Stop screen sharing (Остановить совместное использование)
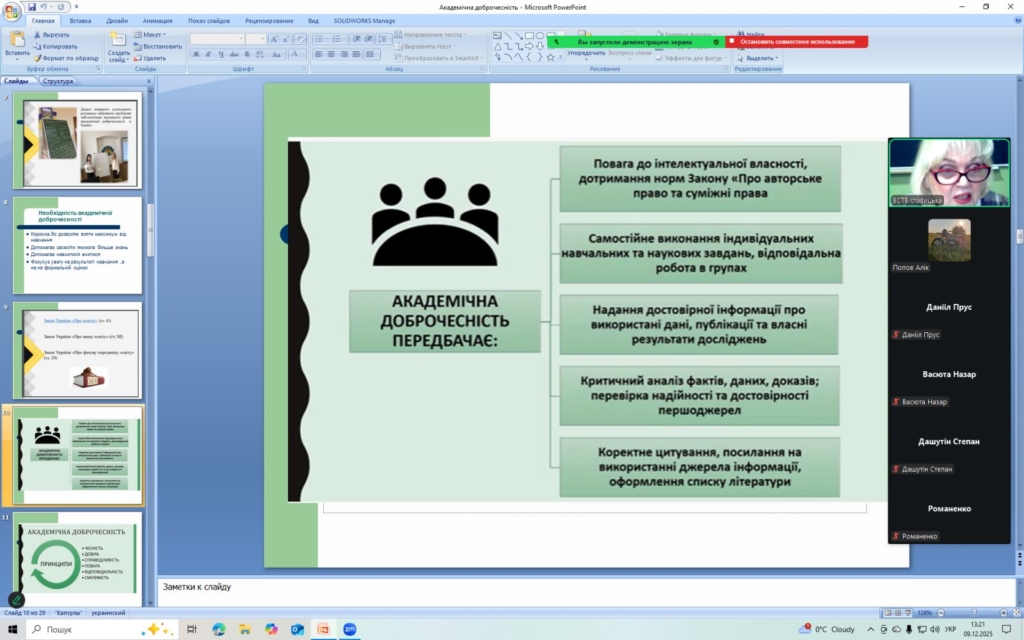Viewport: 1024px width, 640px height. [x=797, y=42]
